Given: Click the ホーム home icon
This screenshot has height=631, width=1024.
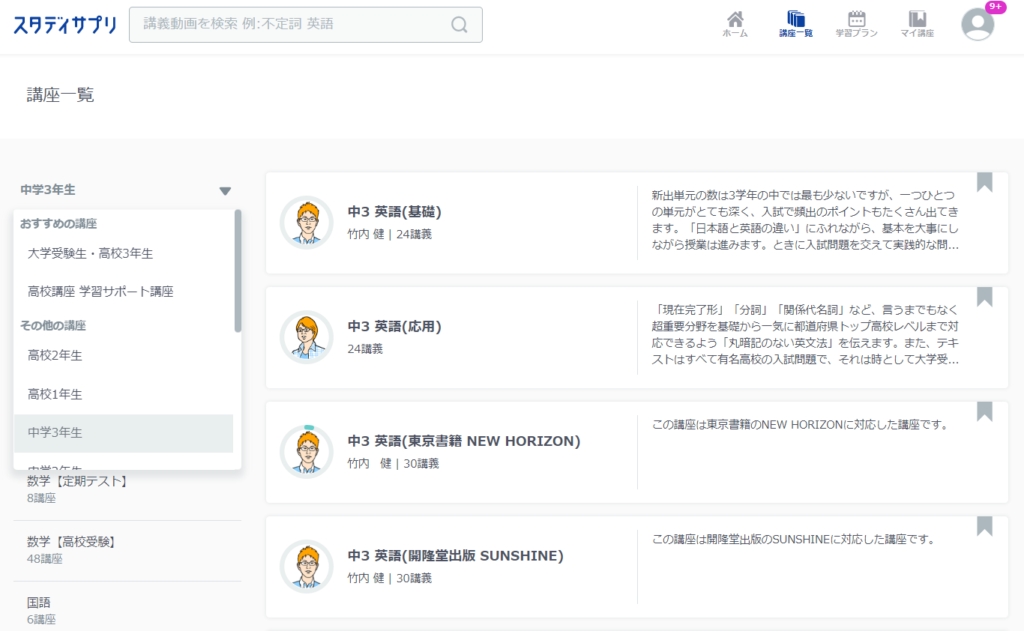Looking at the screenshot, I should (735, 24).
